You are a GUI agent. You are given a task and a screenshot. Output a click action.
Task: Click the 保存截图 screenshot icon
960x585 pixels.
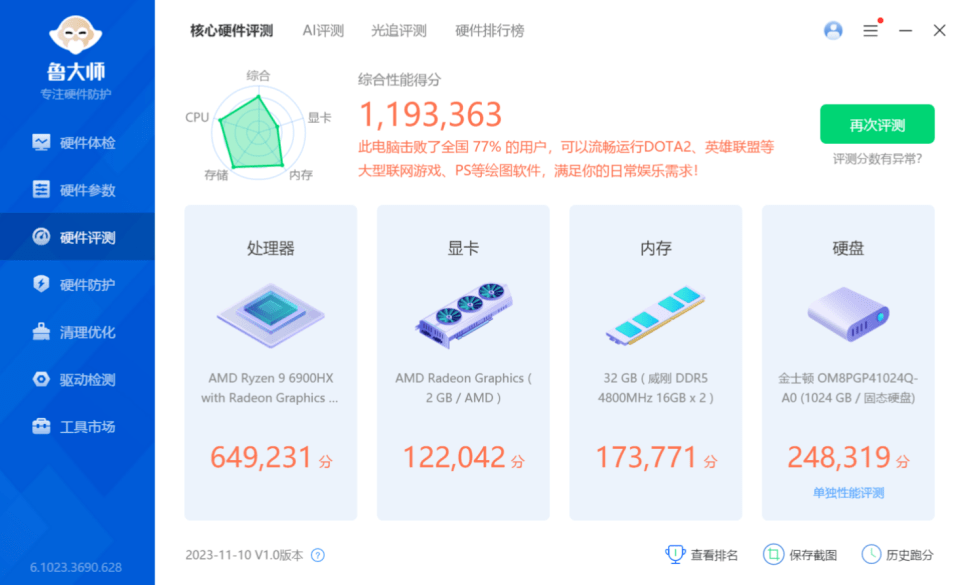(774, 553)
